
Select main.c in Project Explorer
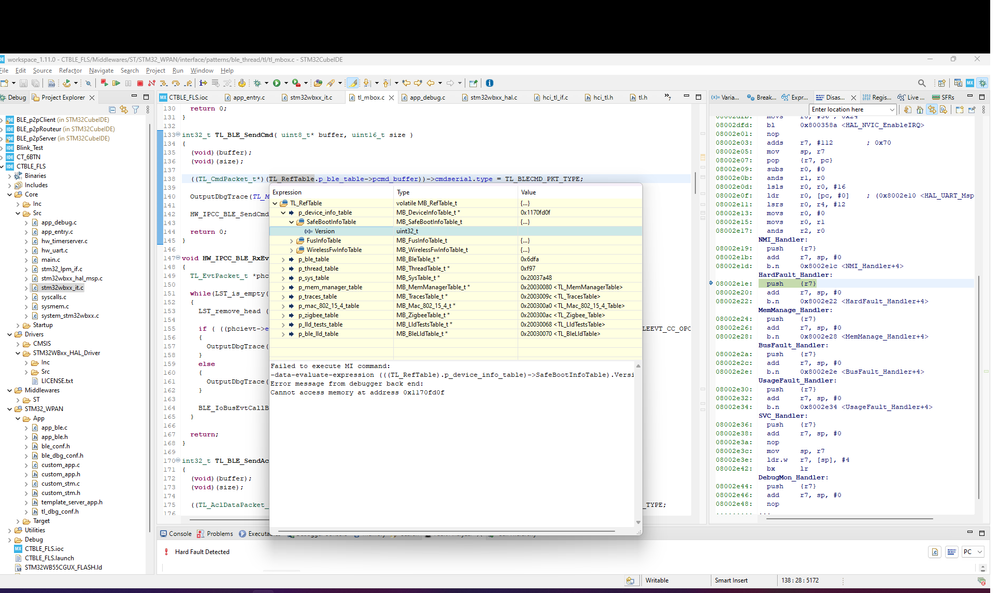pos(50,260)
